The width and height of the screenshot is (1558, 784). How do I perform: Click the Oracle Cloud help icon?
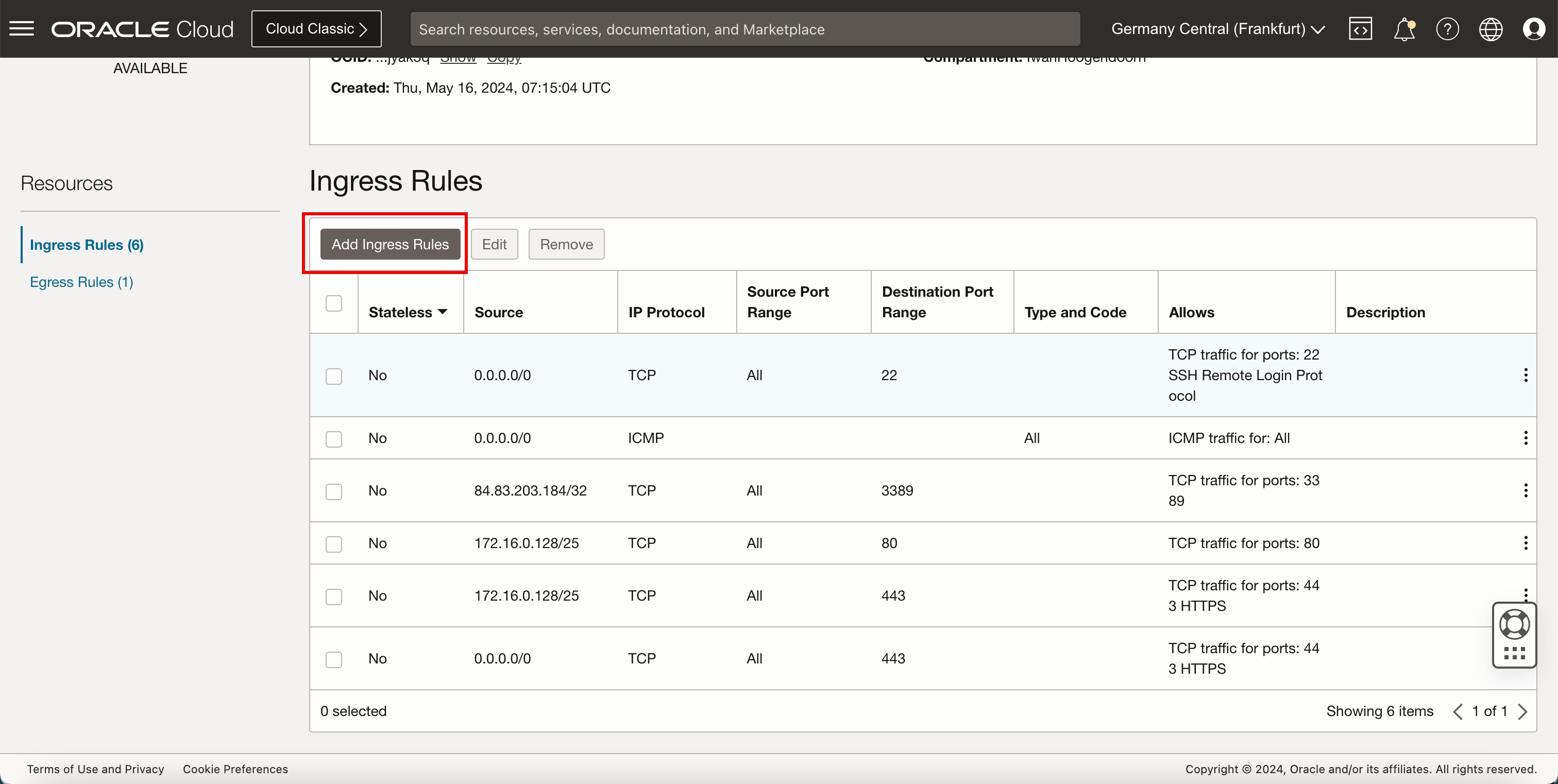[1448, 29]
